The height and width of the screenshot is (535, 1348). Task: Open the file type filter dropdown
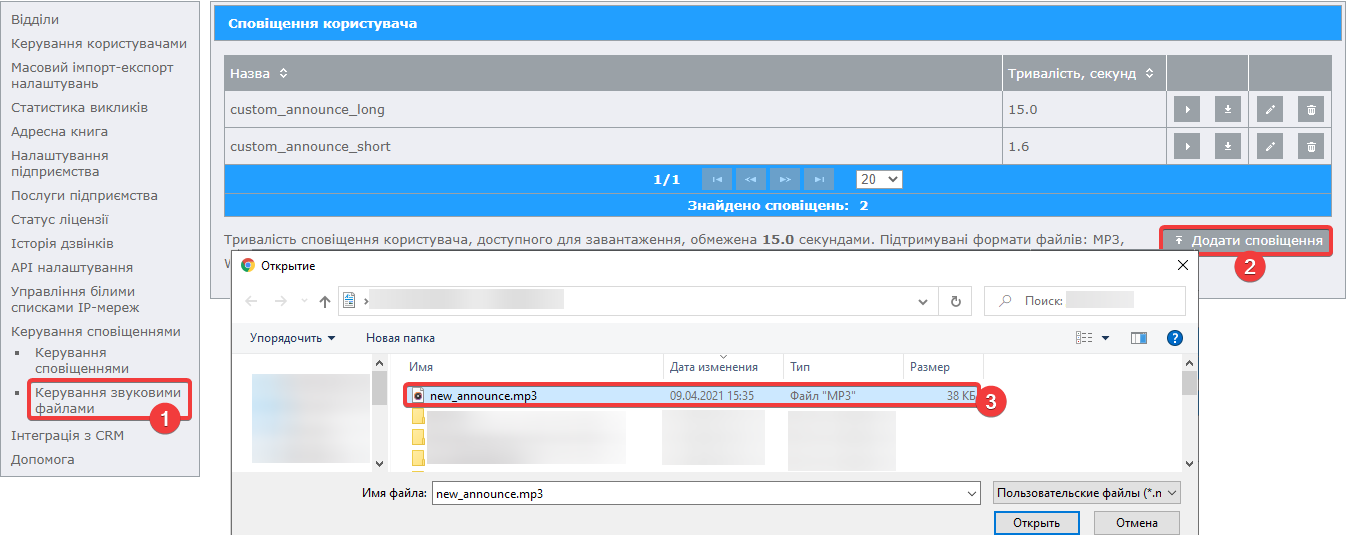coord(1087,493)
